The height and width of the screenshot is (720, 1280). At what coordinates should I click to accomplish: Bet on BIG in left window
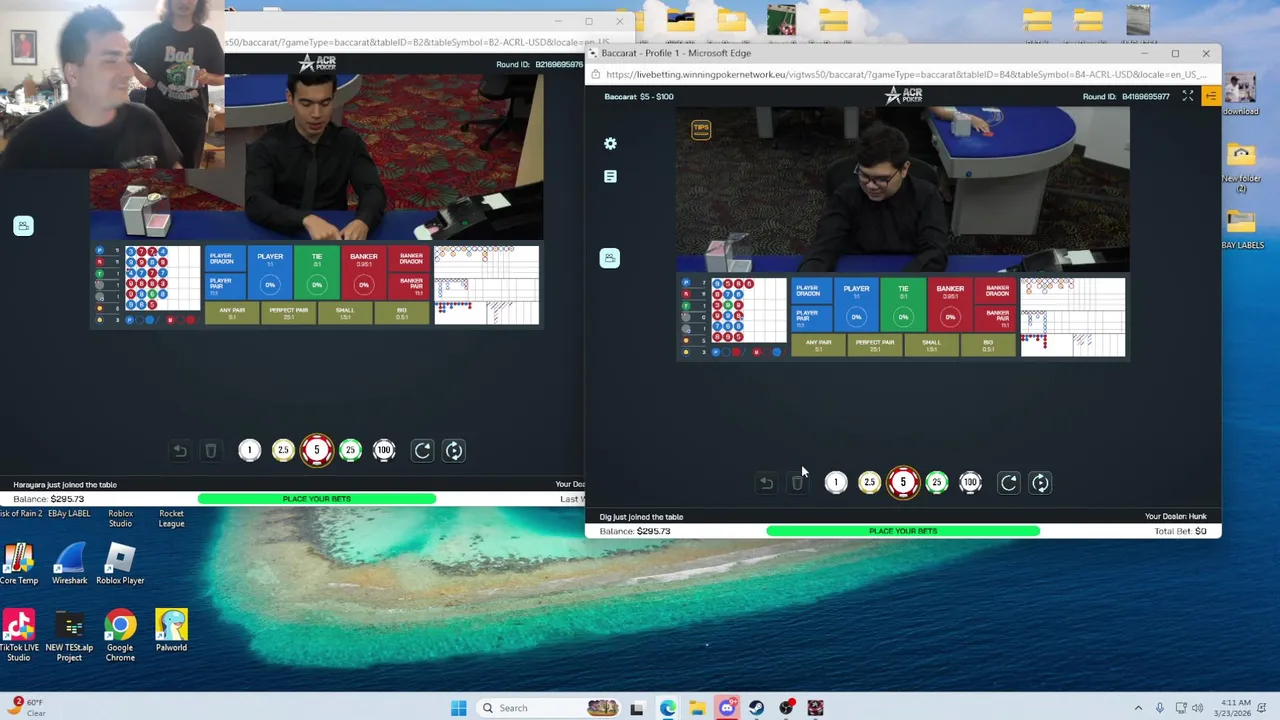click(x=402, y=313)
